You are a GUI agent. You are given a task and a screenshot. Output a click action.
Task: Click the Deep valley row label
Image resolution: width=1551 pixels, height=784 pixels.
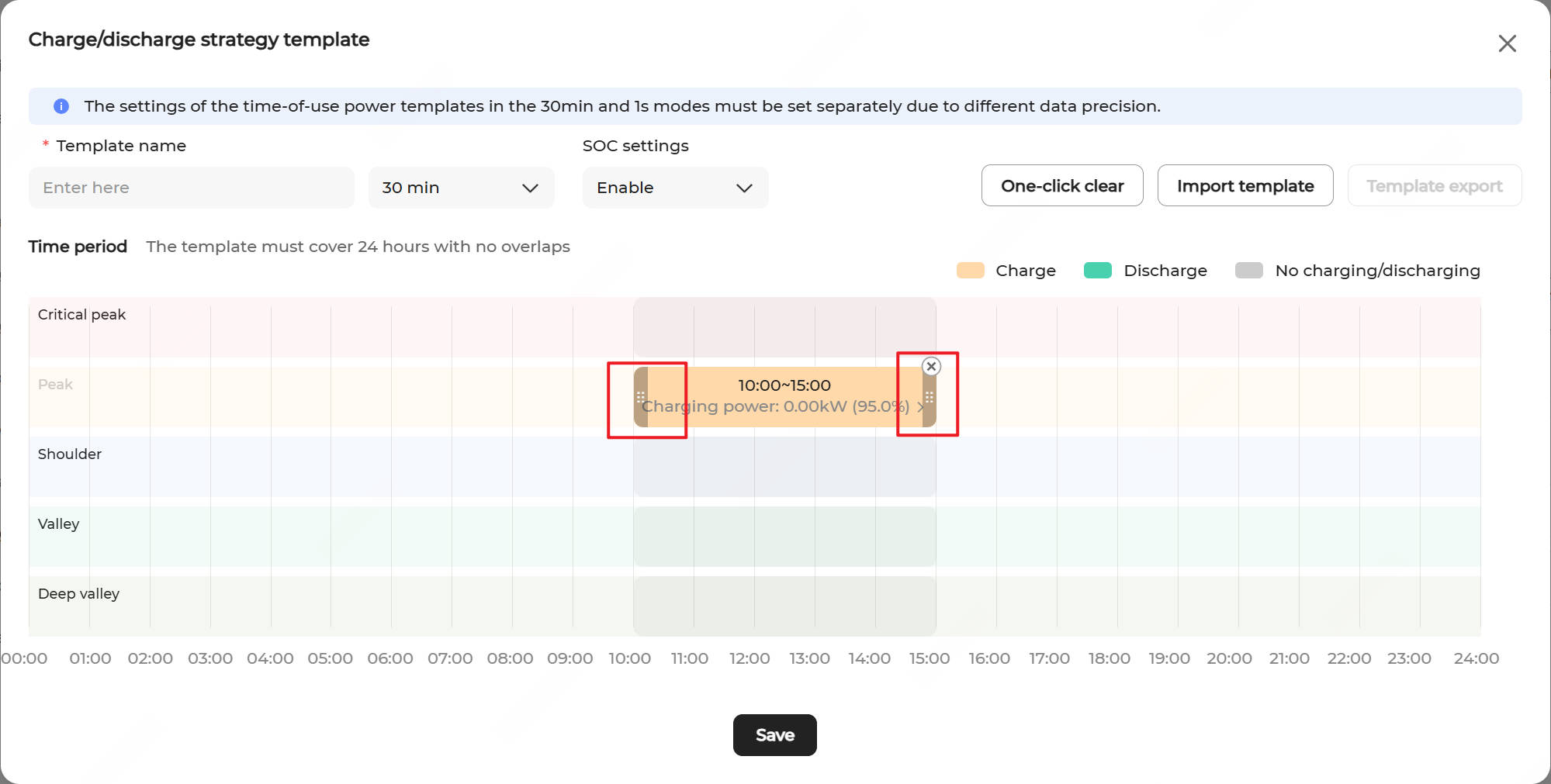(x=78, y=594)
